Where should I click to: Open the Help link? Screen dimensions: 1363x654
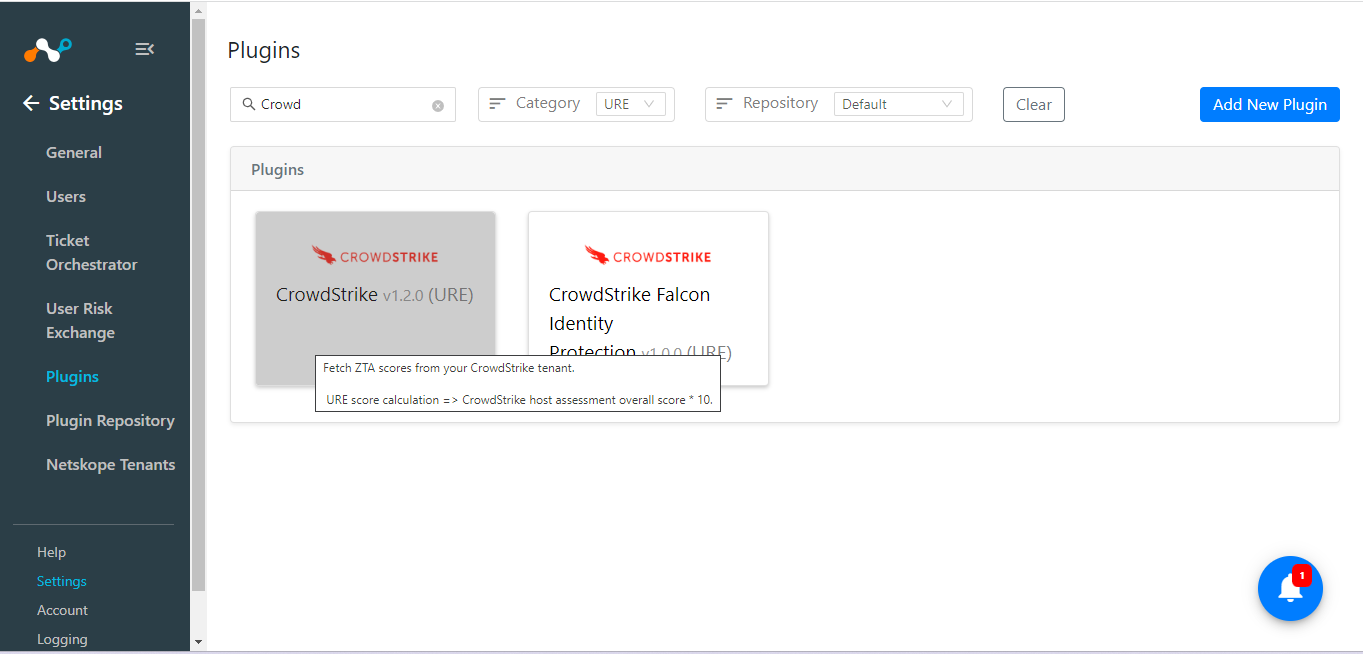pyautogui.click(x=51, y=552)
